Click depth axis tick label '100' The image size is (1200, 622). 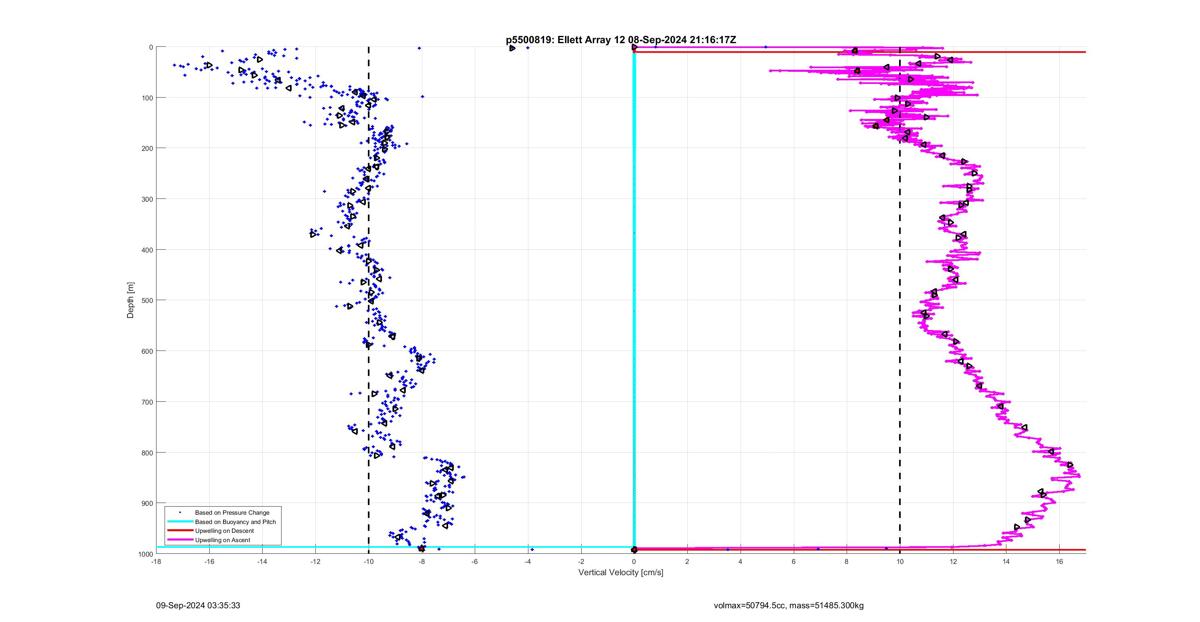pos(146,98)
